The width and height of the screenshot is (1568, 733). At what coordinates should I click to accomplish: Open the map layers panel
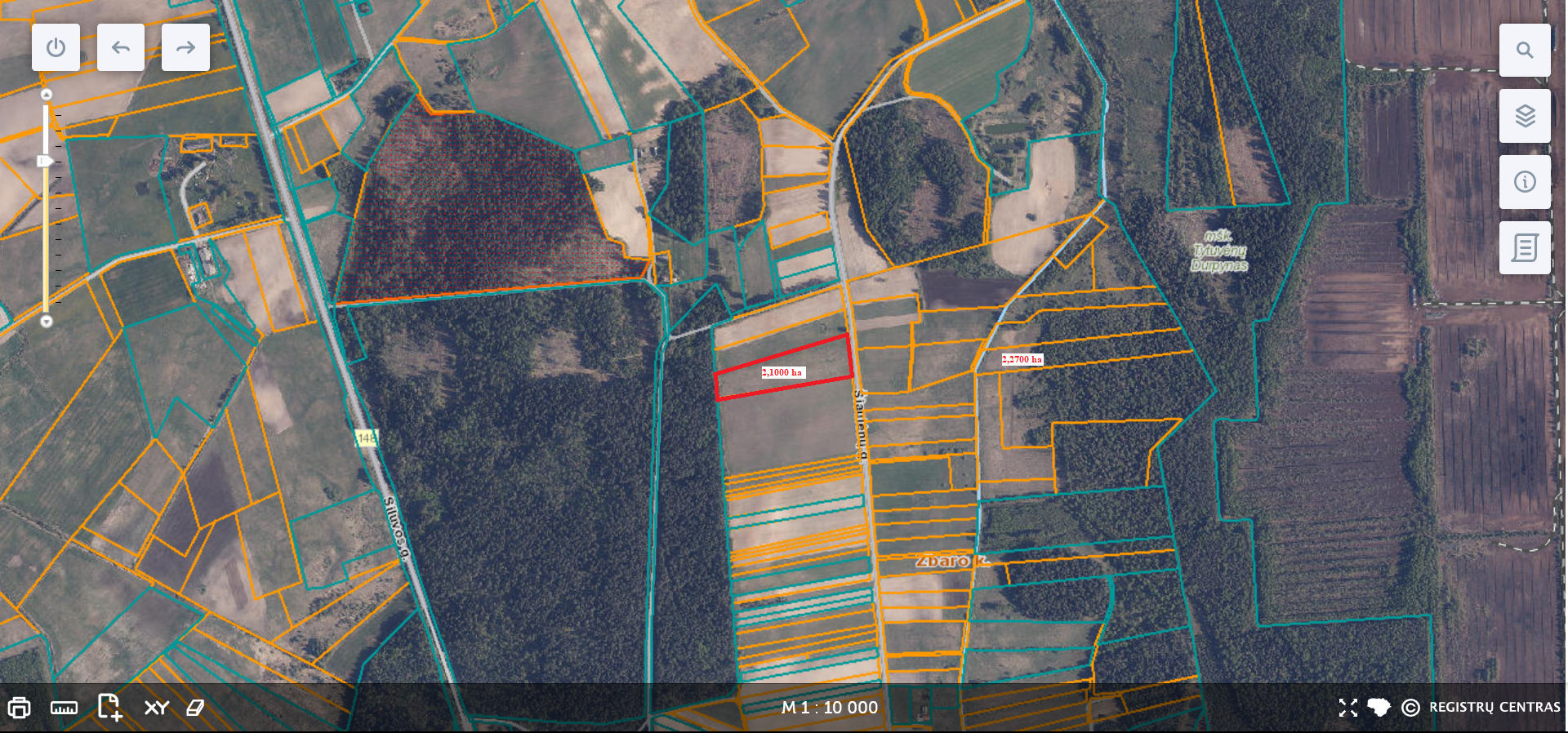click(1524, 116)
